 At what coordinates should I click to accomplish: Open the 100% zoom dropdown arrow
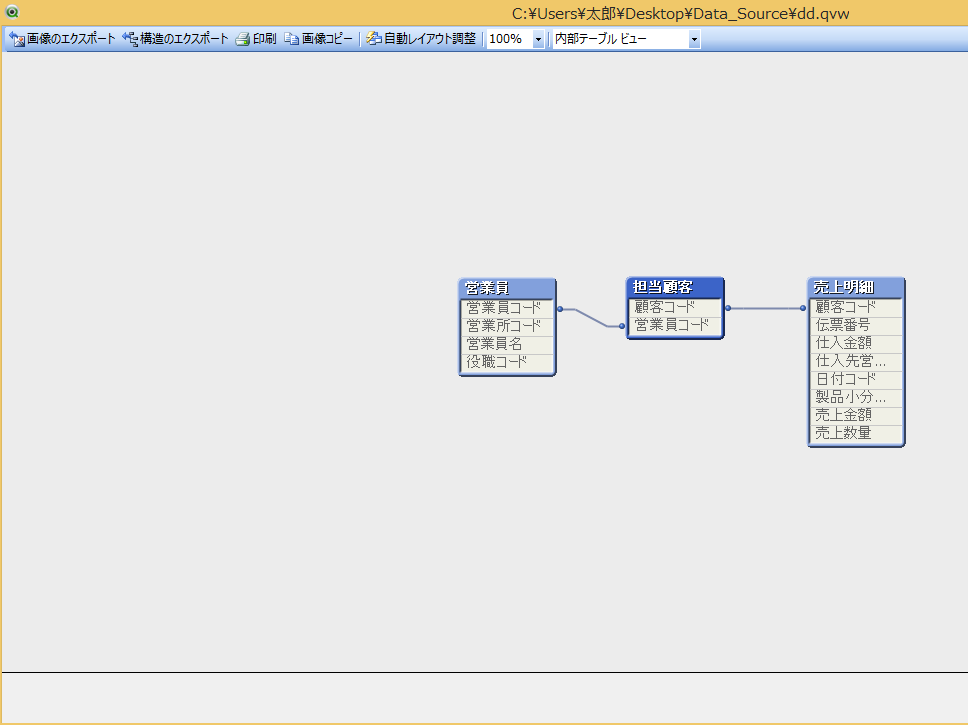(538, 40)
